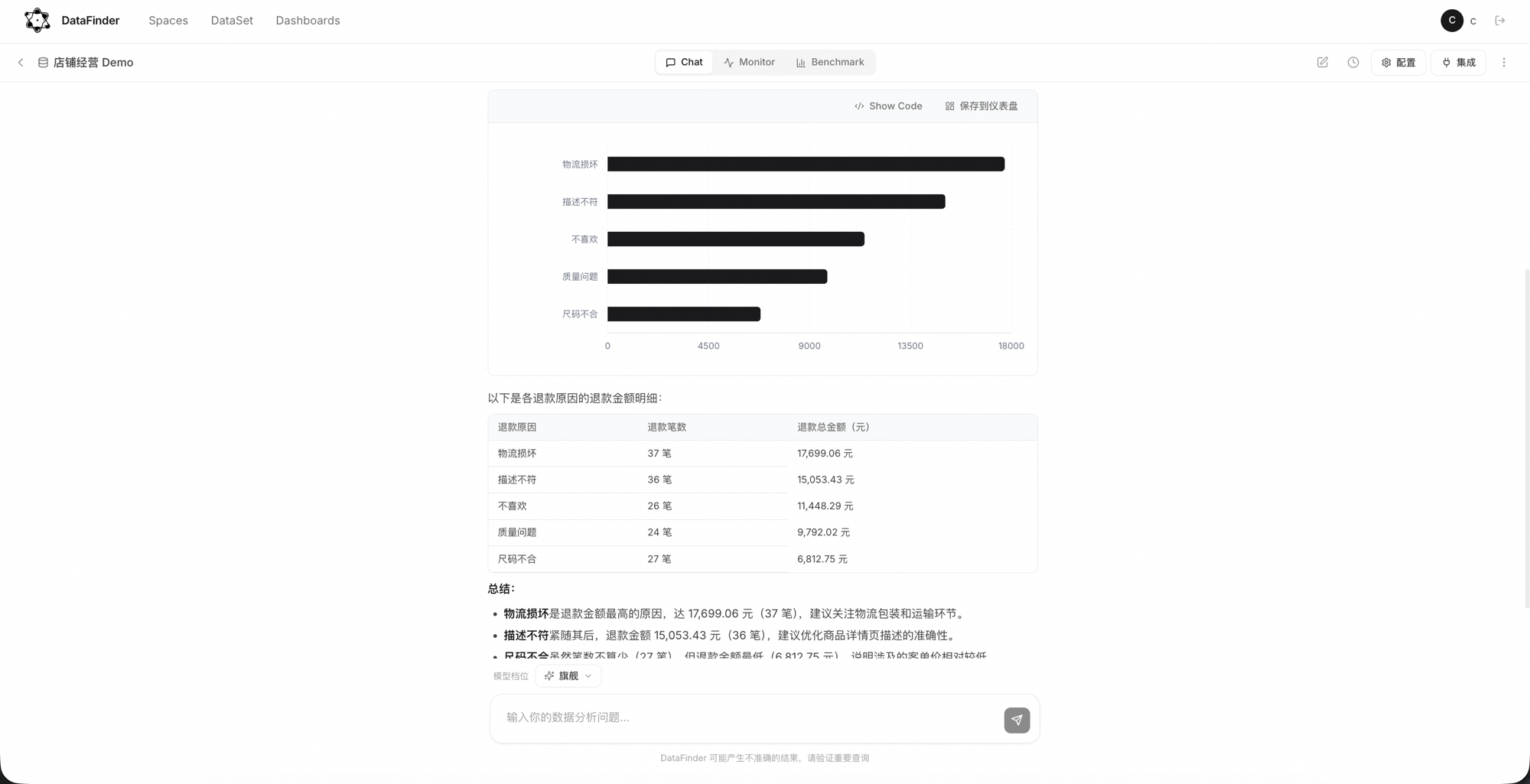Click the 质量问题 table row label
Image resolution: width=1530 pixels, height=784 pixels.
[x=517, y=532]
